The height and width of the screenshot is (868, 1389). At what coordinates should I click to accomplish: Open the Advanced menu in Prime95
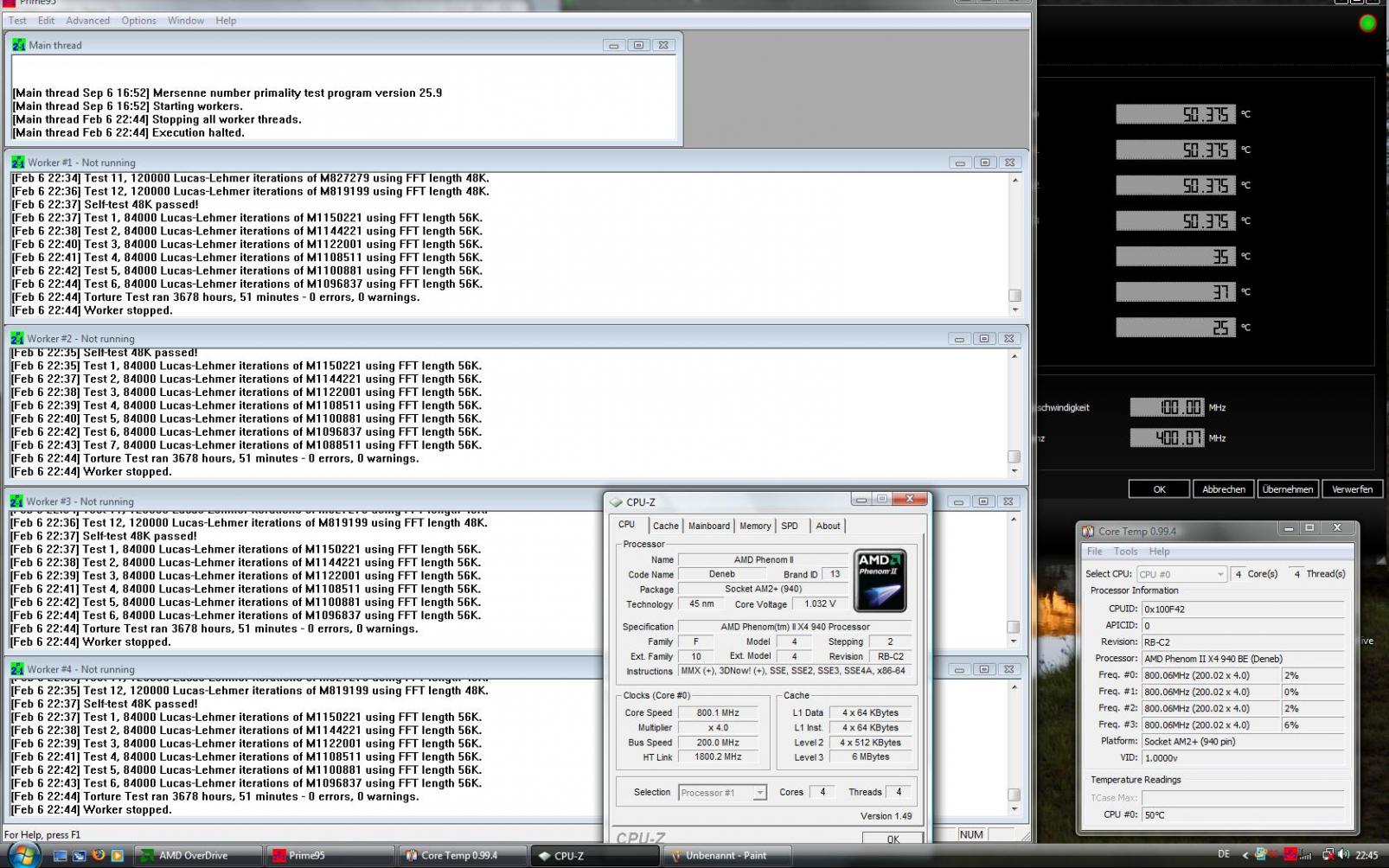point(87,21)
